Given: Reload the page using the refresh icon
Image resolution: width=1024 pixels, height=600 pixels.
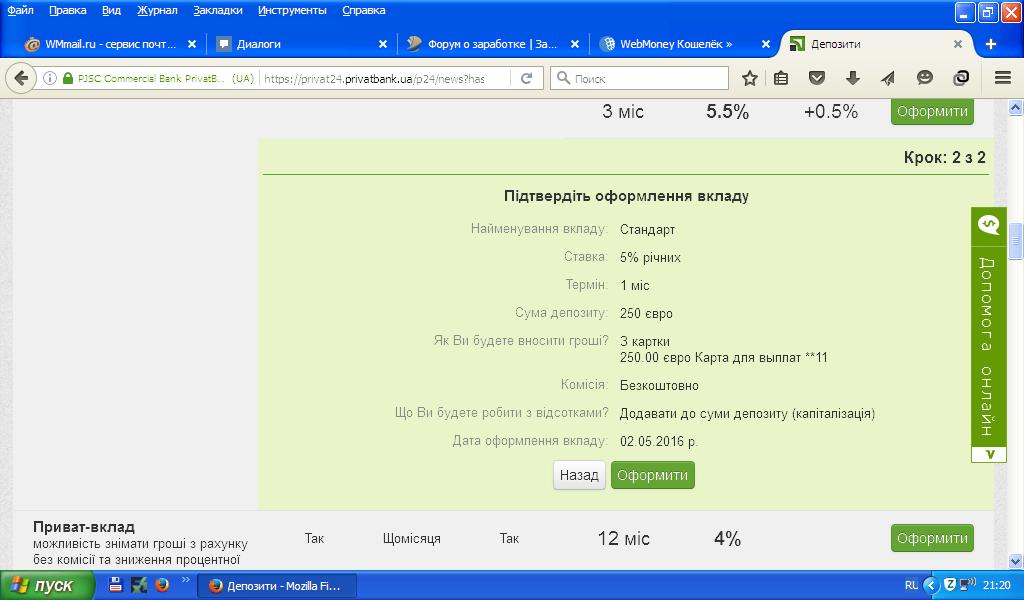Looking at the screenshot, I should (x=526, y=78).
